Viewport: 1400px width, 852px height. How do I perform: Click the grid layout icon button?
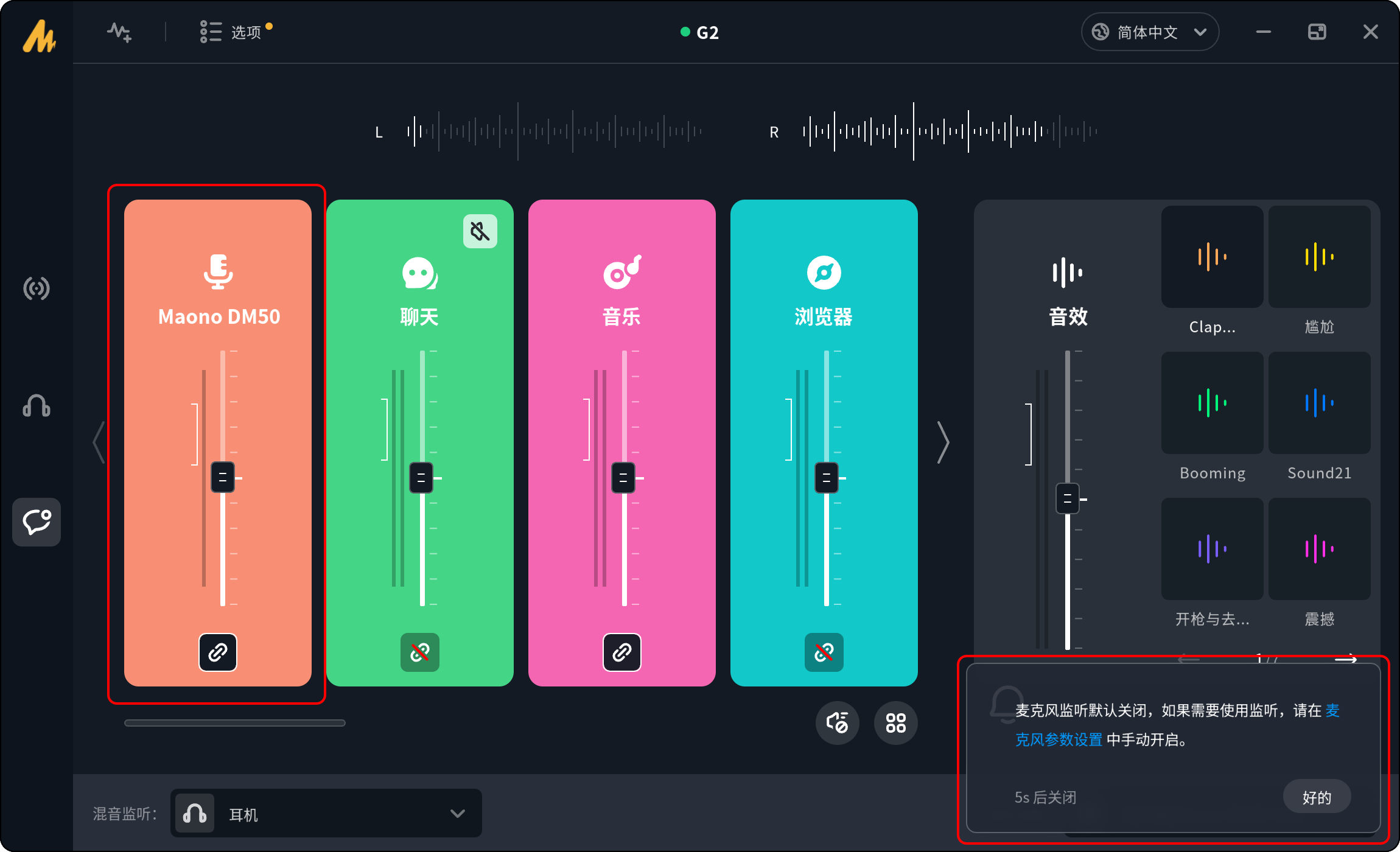point(895,723)
